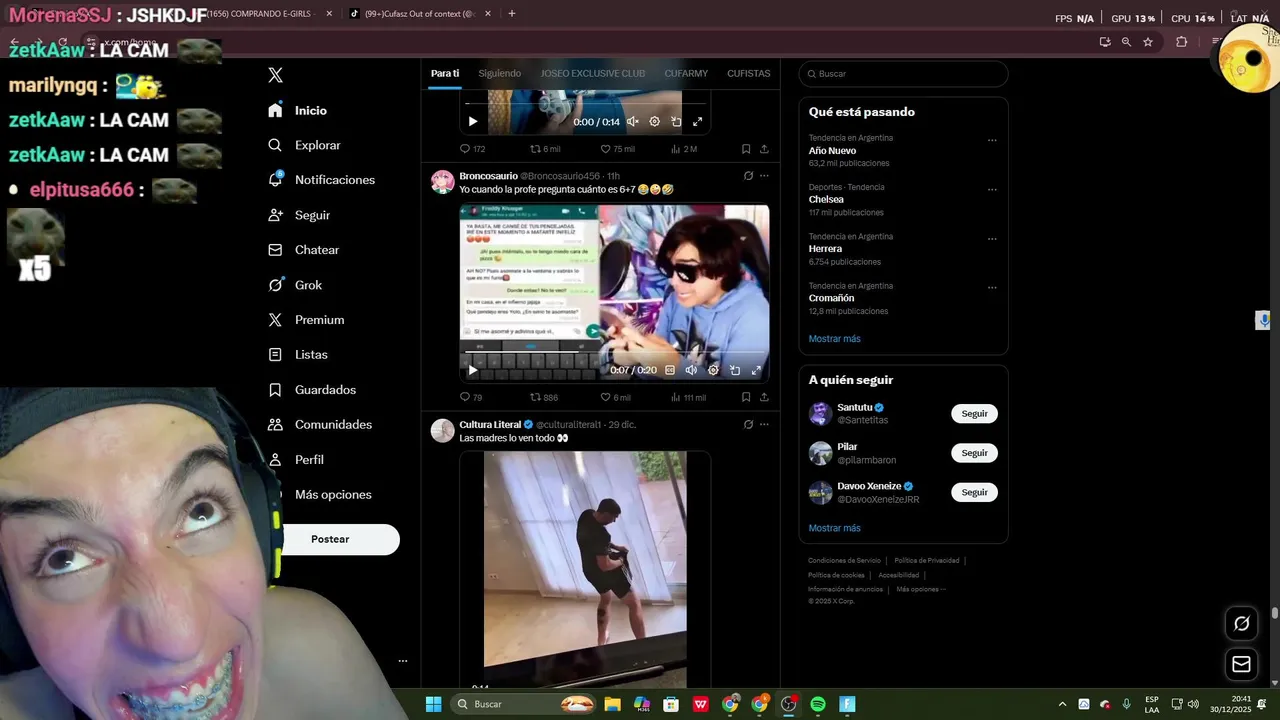Toggle captions CC on Broncosaurio video
The width and height of the screenshot is (1280, 720).
(670, 370)
